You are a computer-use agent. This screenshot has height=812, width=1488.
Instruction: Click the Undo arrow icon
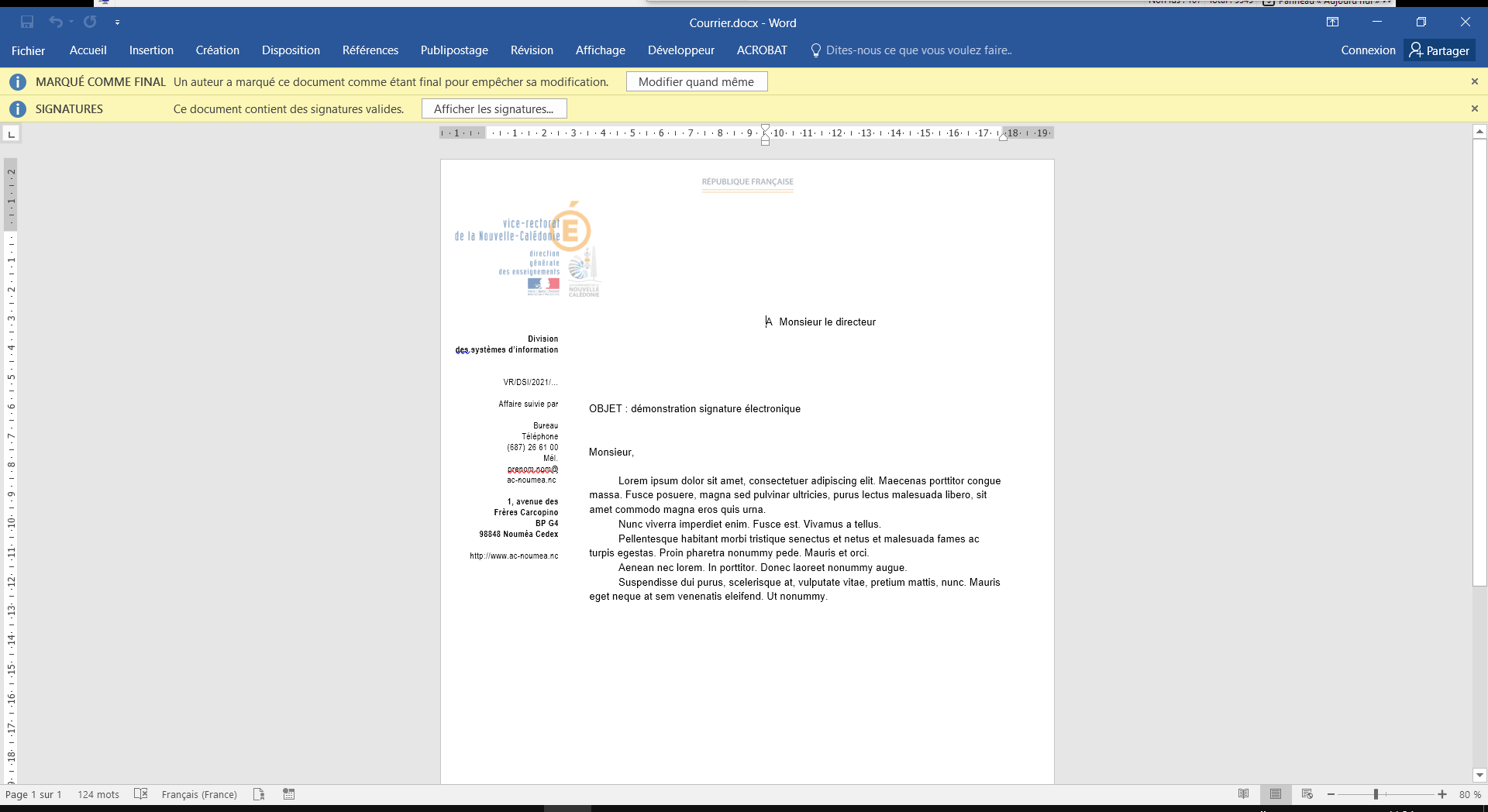tap(55, 22)
